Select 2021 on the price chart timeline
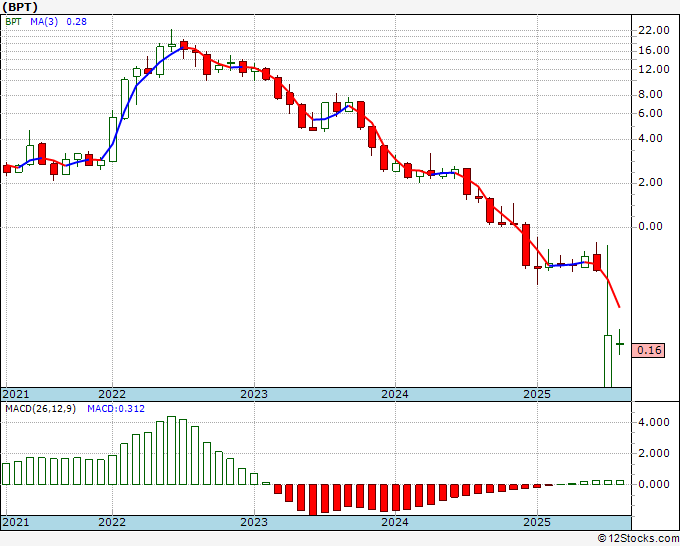 16,394
